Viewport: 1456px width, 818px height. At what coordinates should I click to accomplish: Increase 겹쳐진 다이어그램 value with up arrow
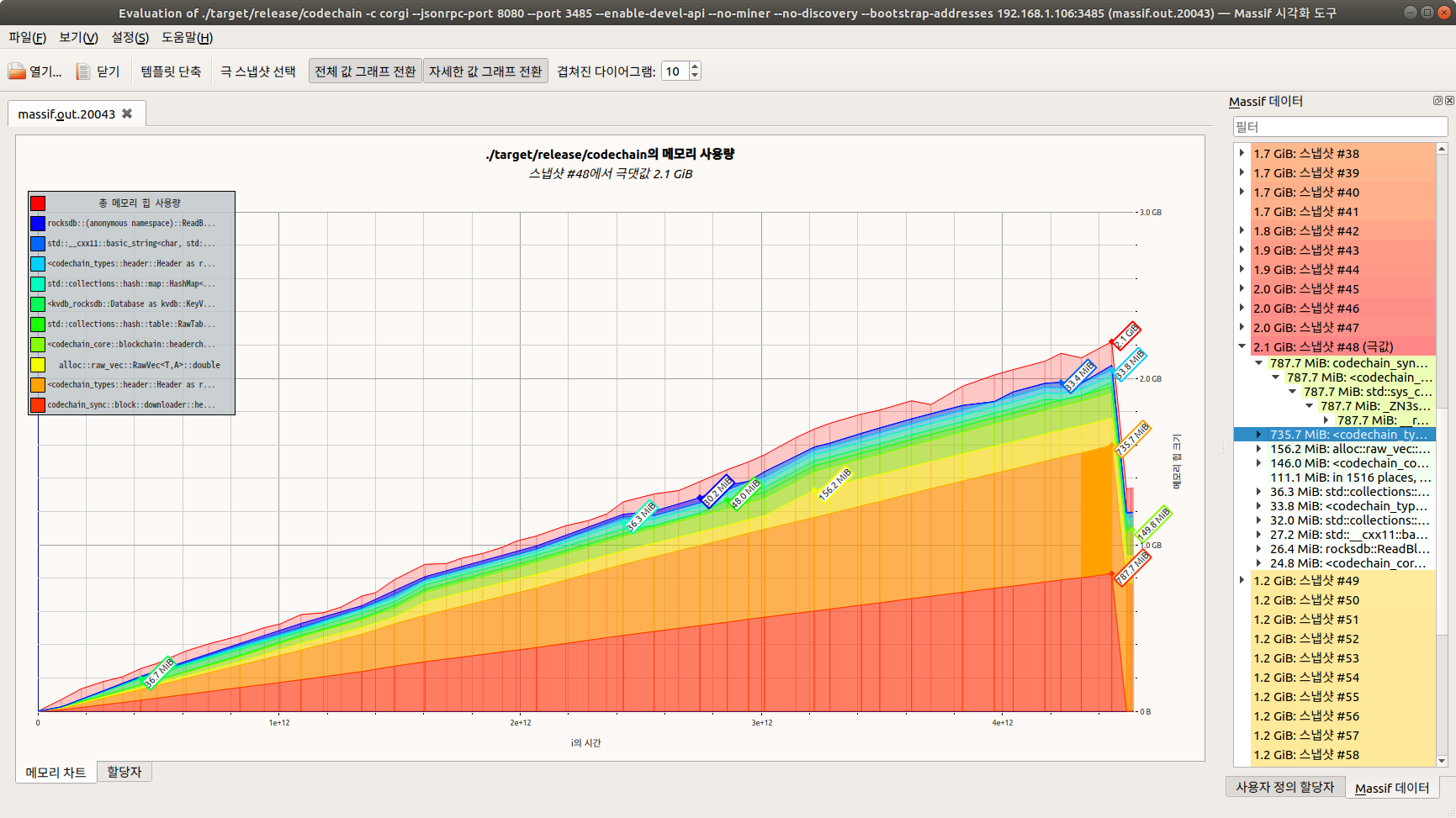click(693, 66)
